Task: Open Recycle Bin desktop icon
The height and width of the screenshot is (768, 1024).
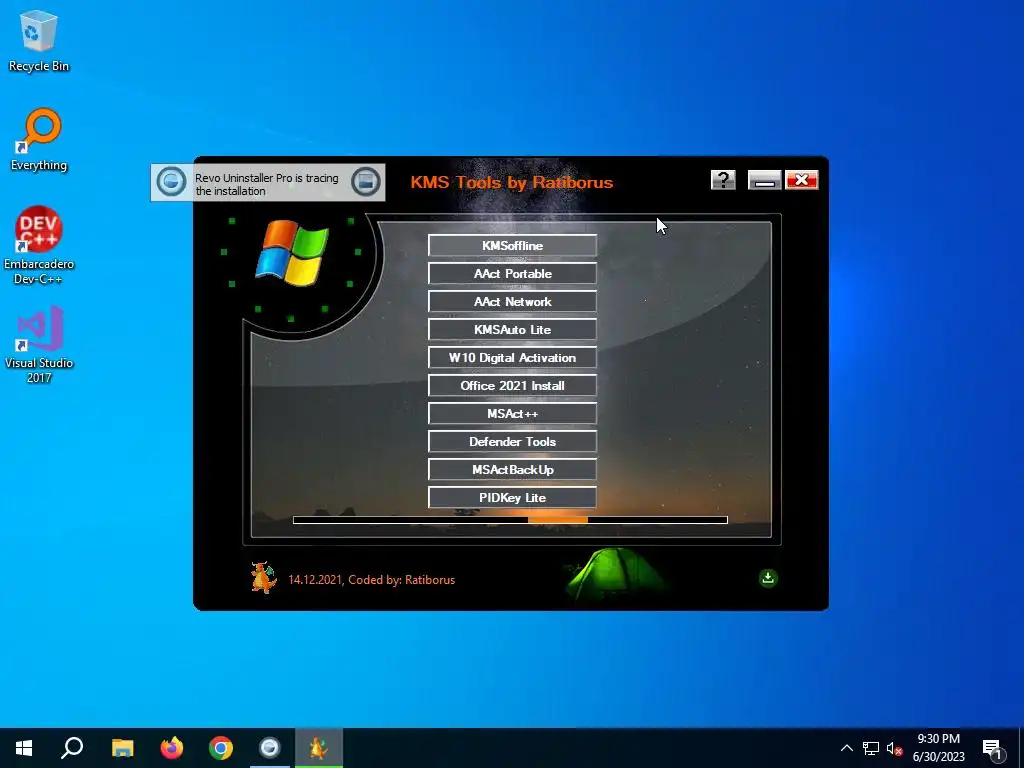Action: coord(39,40)
